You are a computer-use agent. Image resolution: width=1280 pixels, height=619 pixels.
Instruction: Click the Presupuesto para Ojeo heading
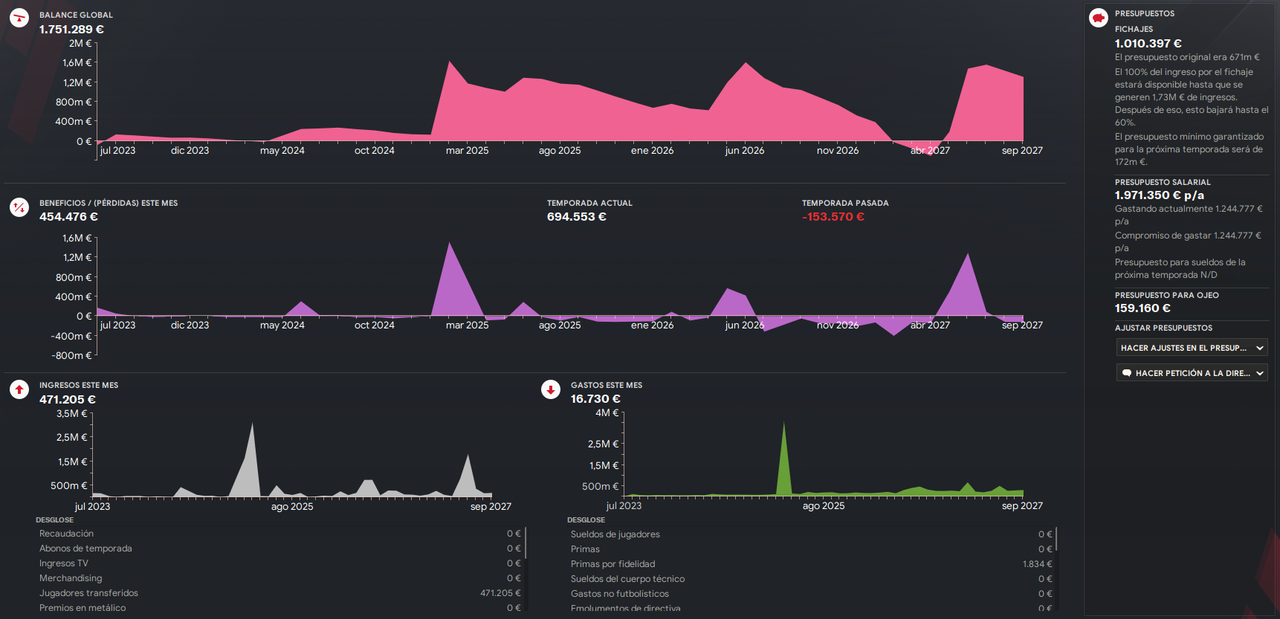1167,295
